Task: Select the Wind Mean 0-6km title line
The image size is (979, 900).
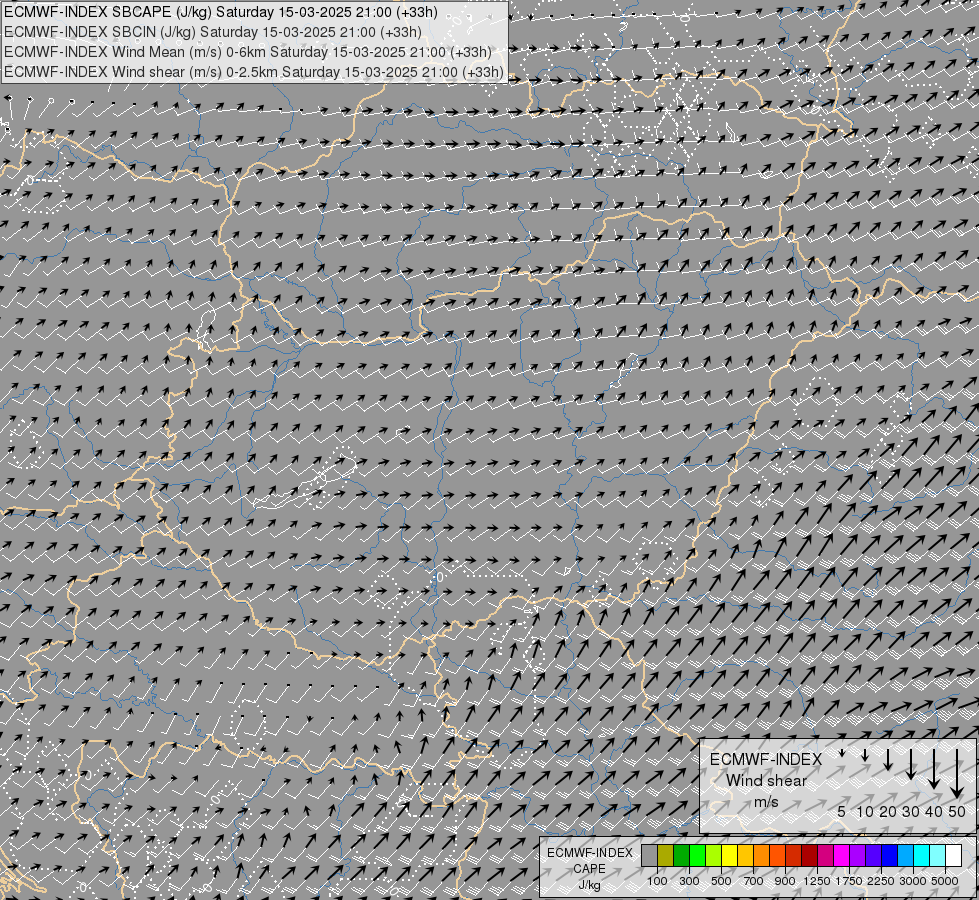Action: [x=248, y=52]
